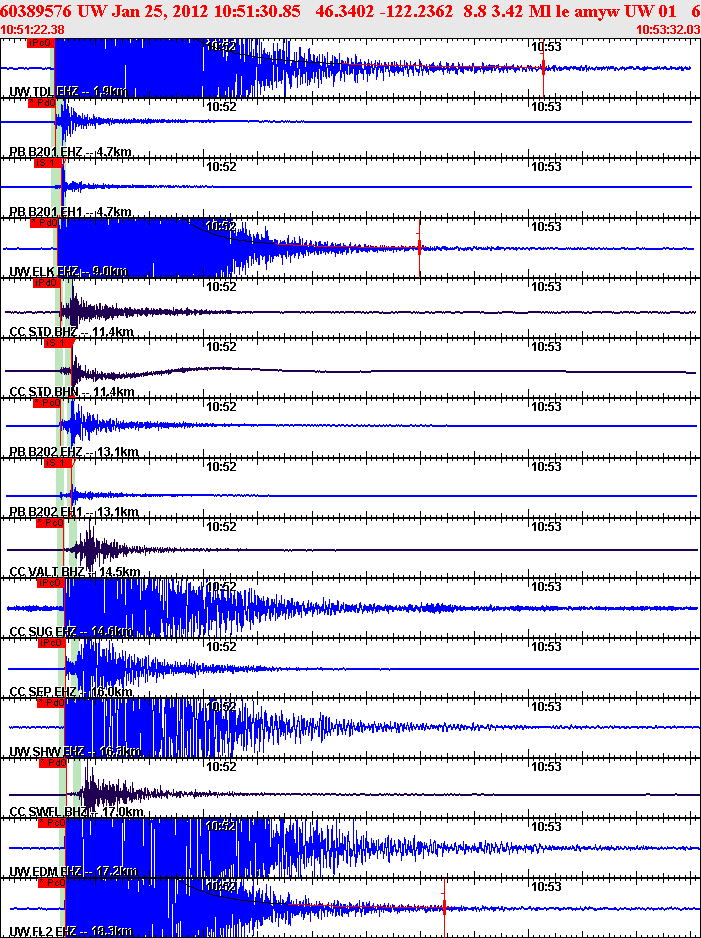Click the coordinates '46.3402 -122.2362' in header
The height and width of the screenshot is (938, 701).
point(385,12)
